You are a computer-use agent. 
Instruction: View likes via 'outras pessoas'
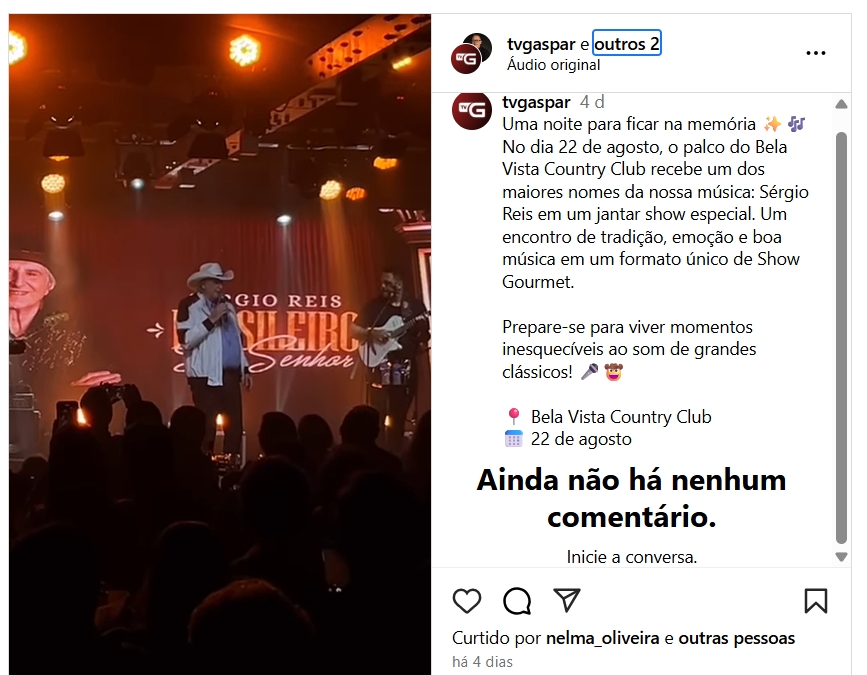[737, 638]
